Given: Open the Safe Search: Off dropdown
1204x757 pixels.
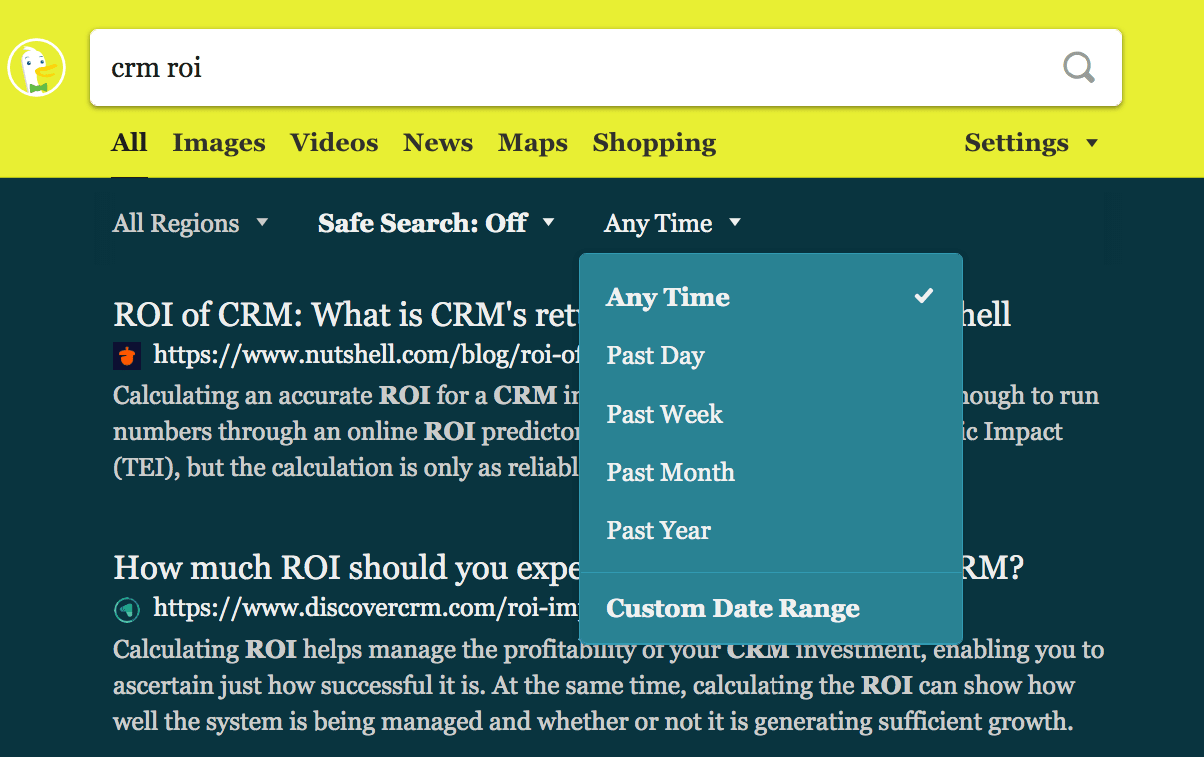Looking at the screenshot, I should click(x=436, y=223).
